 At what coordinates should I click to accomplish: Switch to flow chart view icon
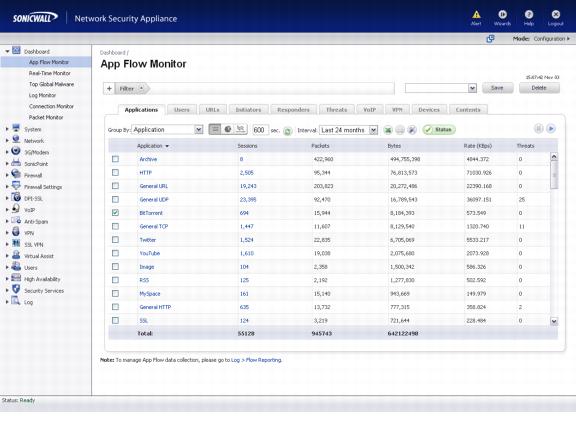click(240, 129)
